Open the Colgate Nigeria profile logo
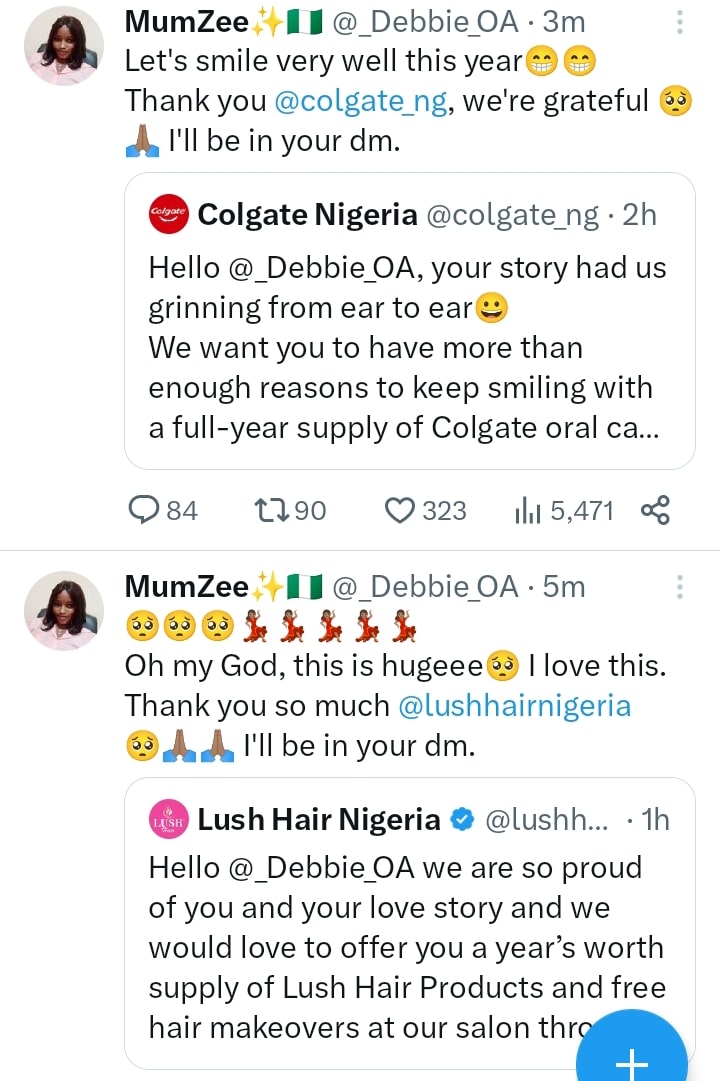The height and width of the screenshot is (1081, 720). [x=168, y=215]
